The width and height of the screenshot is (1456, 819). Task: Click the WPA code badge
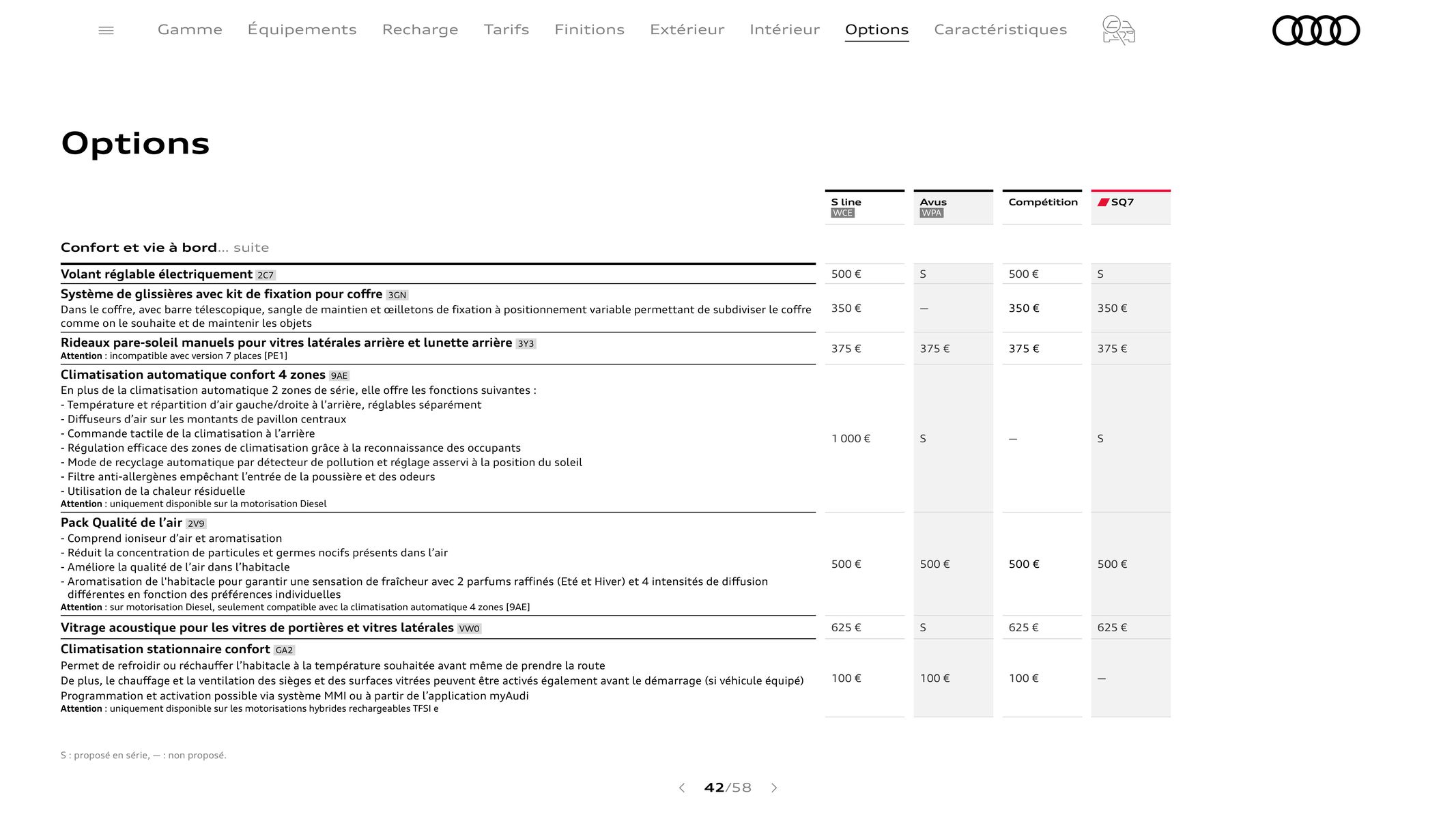point(931,213)
